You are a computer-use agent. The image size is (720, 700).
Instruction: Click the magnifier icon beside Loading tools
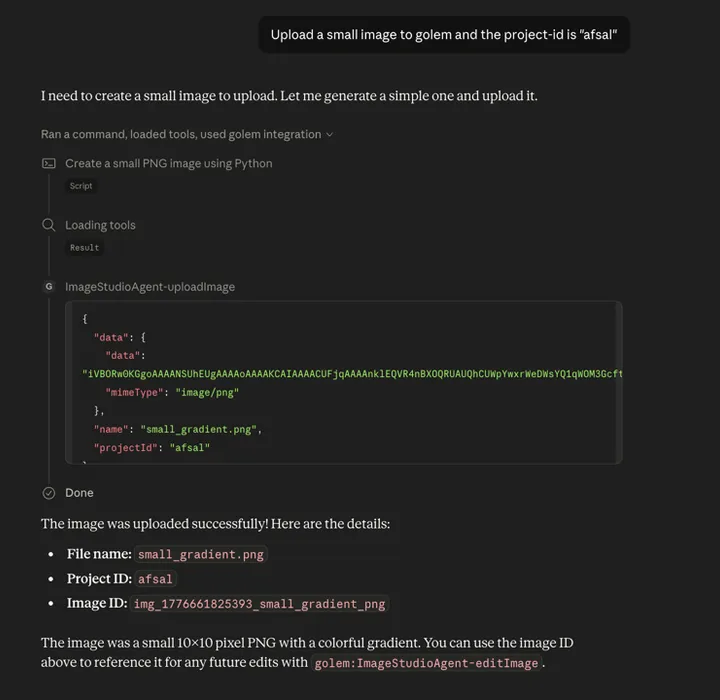coord(48,225)
